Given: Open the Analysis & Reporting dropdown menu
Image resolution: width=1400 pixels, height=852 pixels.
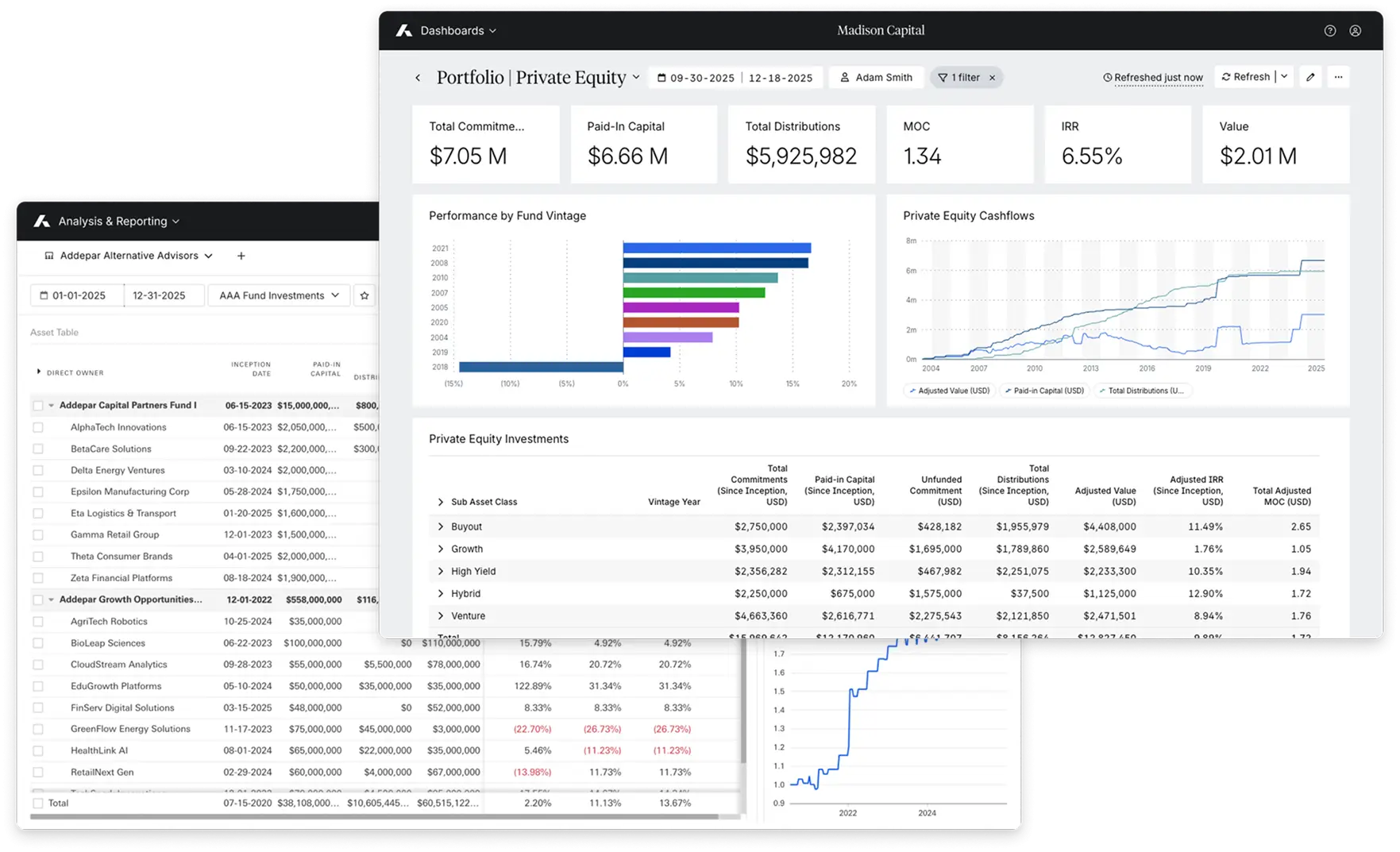Looking at the screenshot, I should 118,221.
